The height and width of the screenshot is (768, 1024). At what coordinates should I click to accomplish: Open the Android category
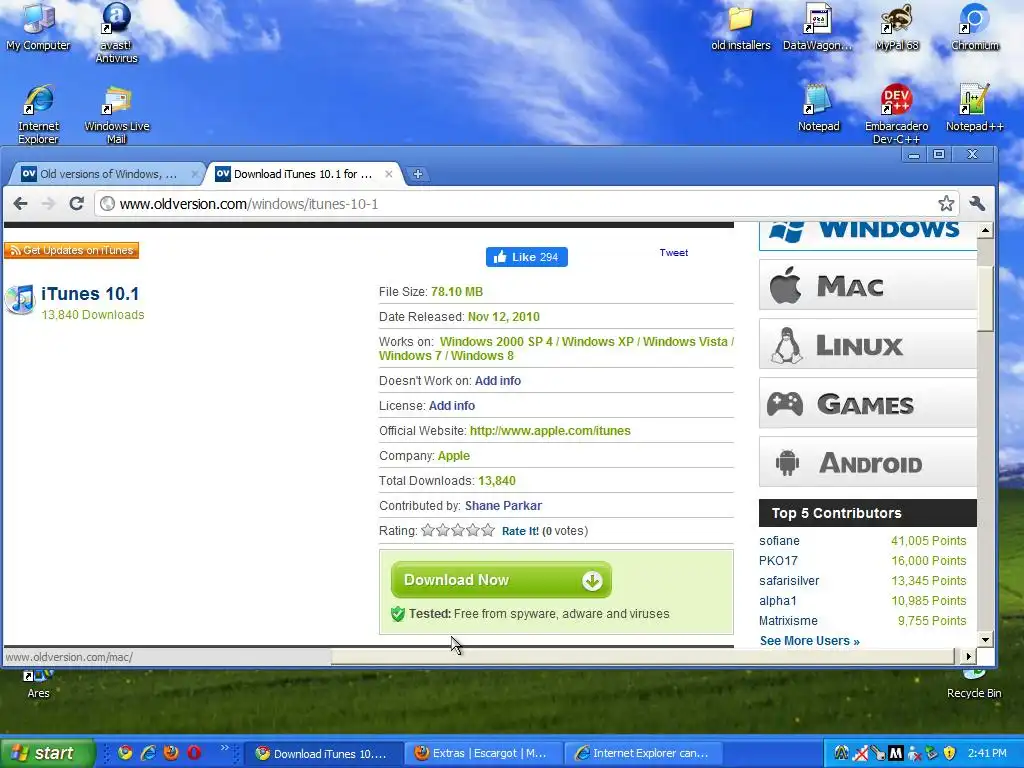tap(867, 462)
